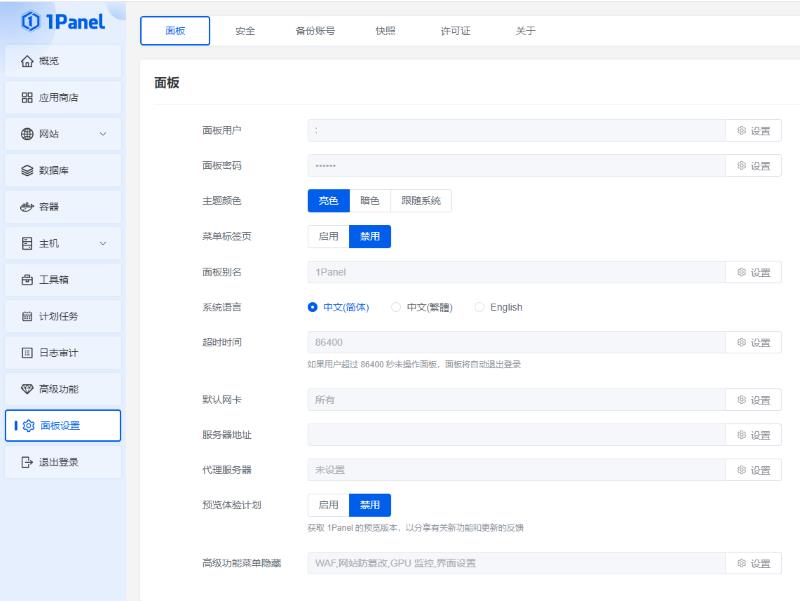Switch theme to 暗色 dark mode
Image resolution: width=800 pixels, height=601 pixels.
coord(371,200)
